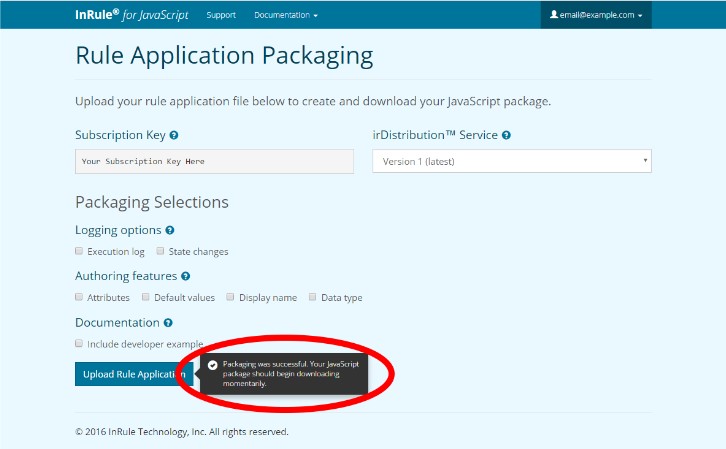
Task: Click help icon beside irDistribution Service
Action: (x=506, y=135)
